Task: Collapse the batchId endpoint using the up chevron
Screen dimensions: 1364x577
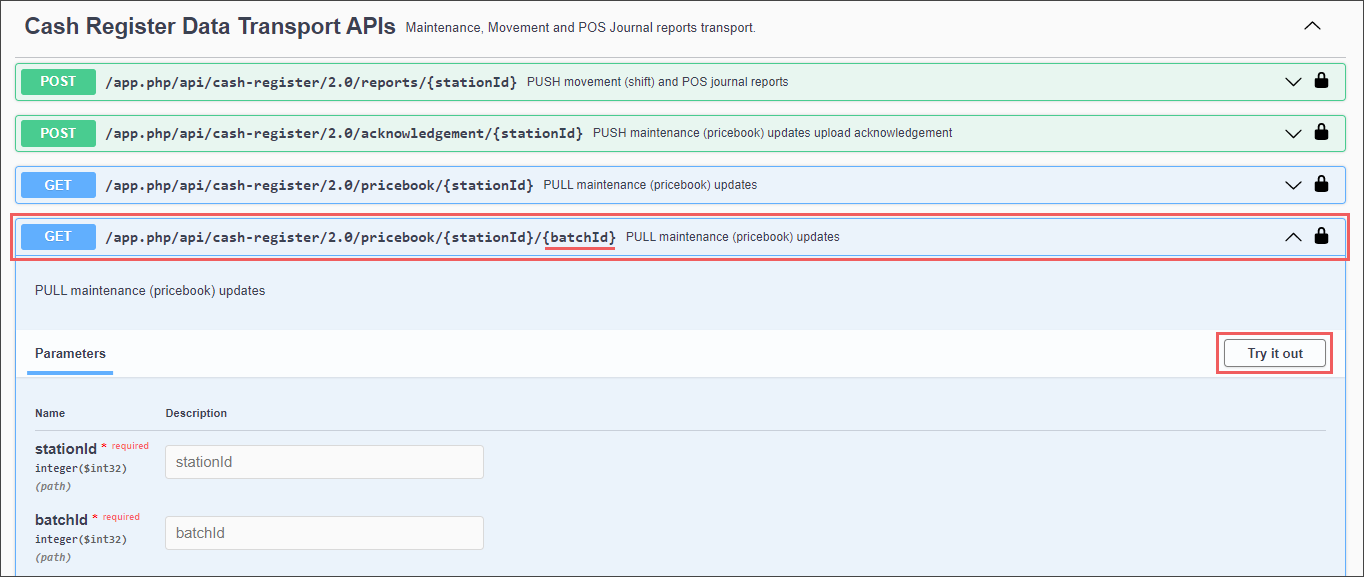Action: coord(1292,236)
